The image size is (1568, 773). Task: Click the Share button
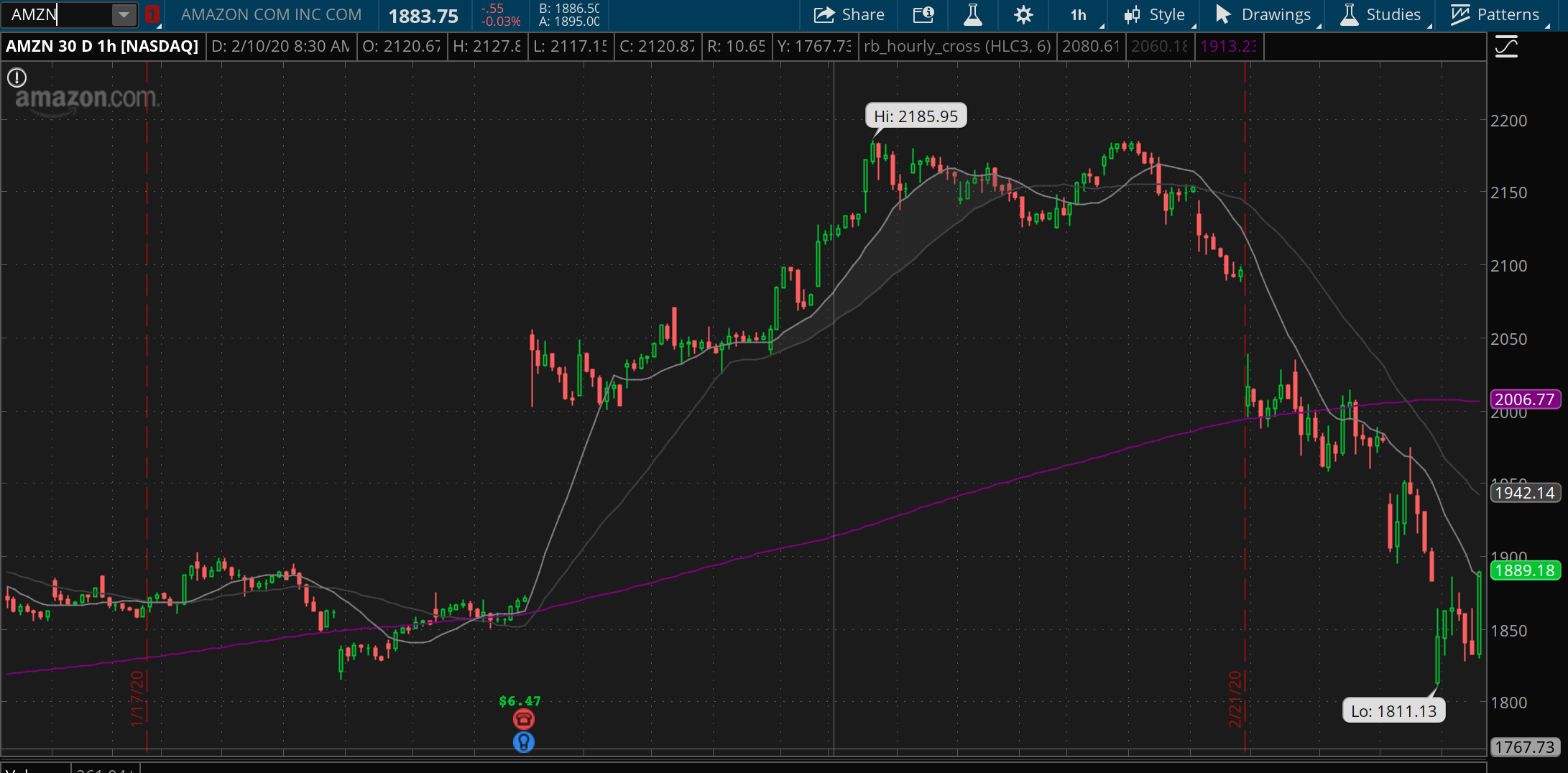[849, 14]
